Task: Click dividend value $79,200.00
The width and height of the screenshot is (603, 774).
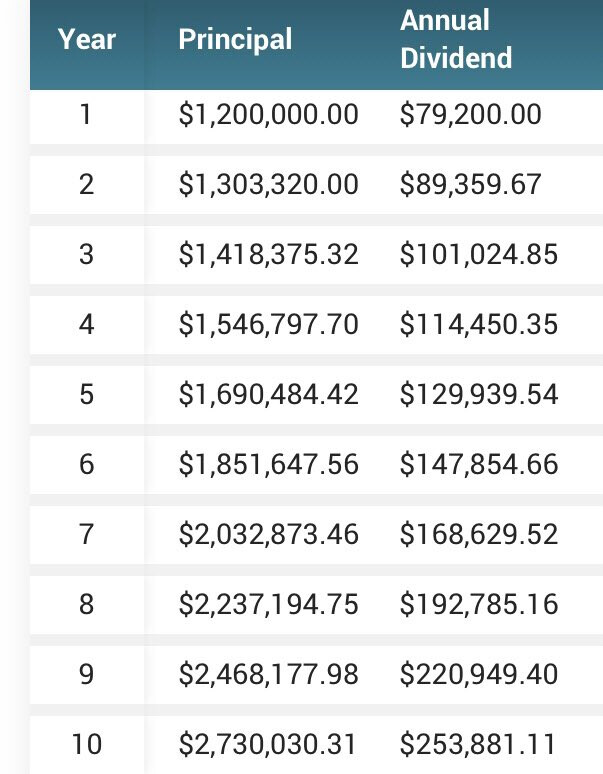Action: [470, 115]
